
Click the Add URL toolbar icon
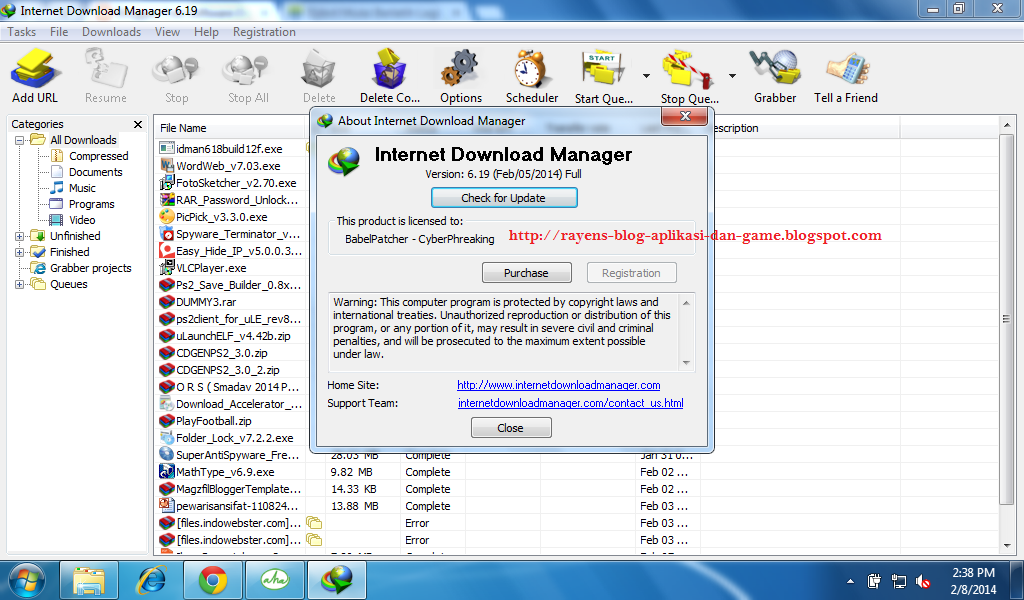click(x=35, y=76)
